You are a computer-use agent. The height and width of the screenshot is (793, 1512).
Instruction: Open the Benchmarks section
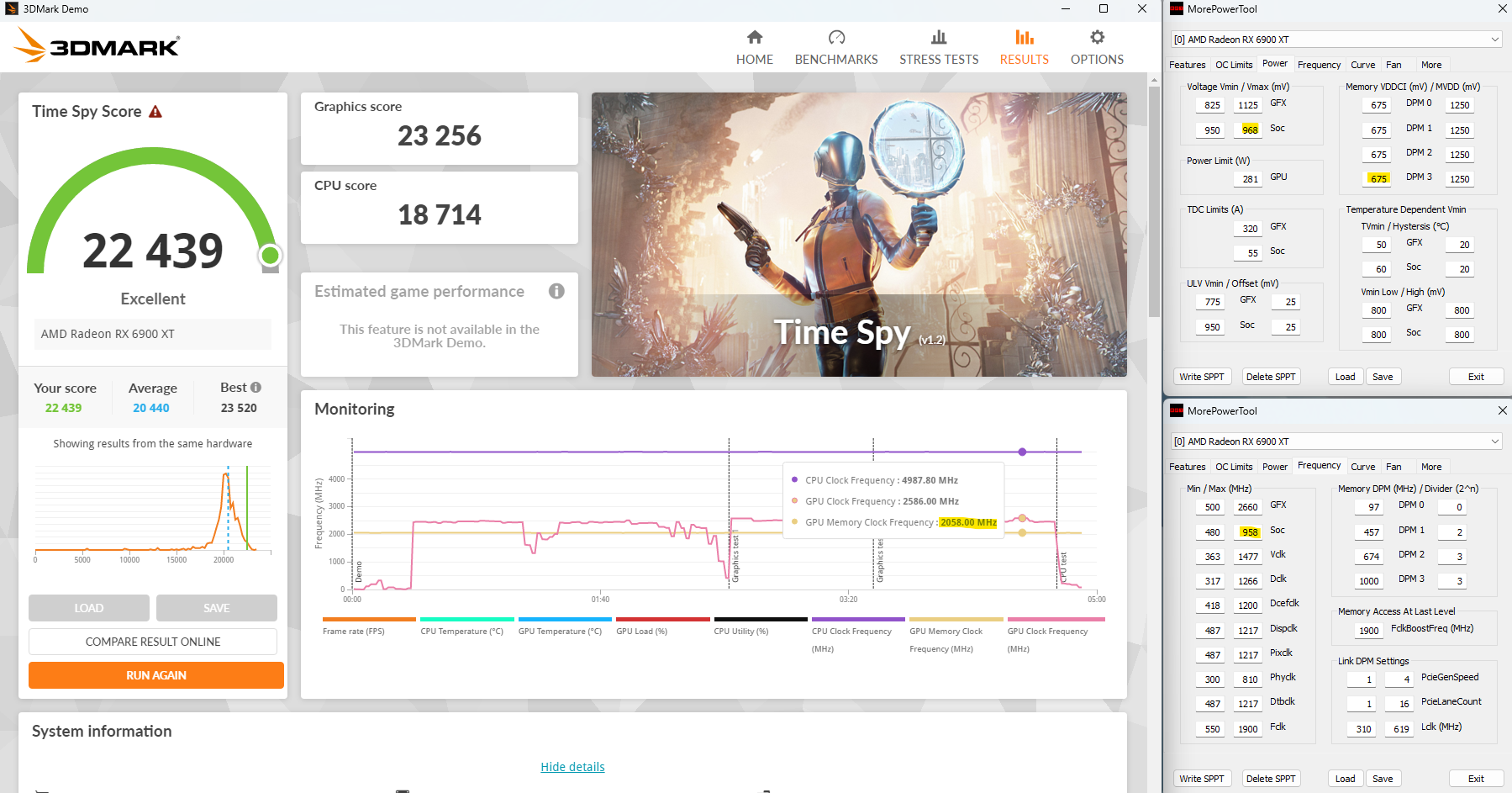click(x=835, y=46)
